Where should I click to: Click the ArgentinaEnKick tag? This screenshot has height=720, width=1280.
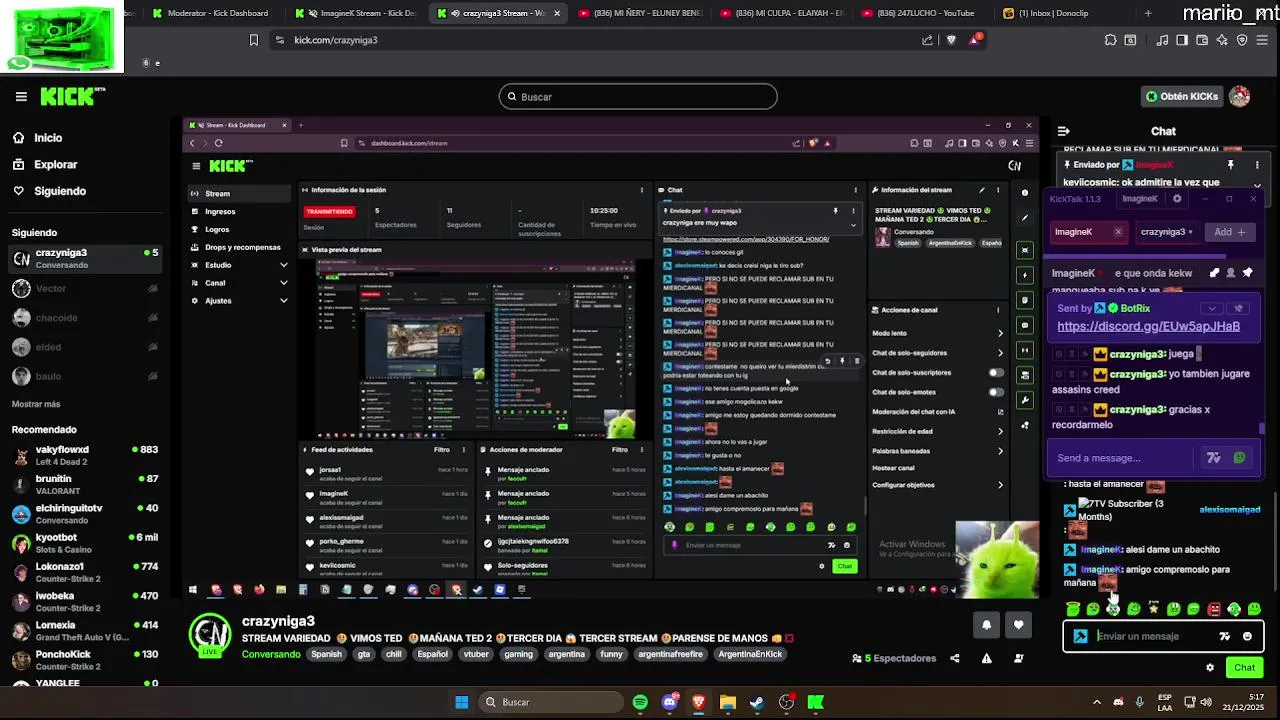coord(750,654)
